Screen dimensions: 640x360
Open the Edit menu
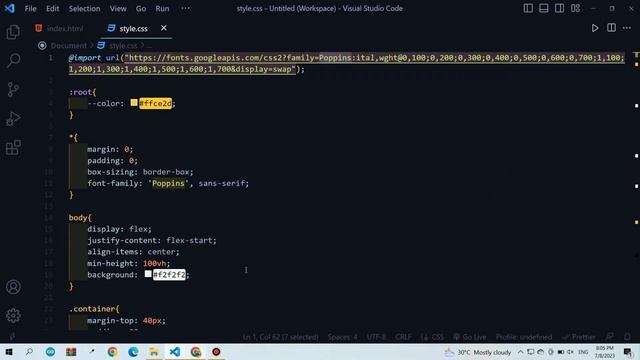point(52,9)
